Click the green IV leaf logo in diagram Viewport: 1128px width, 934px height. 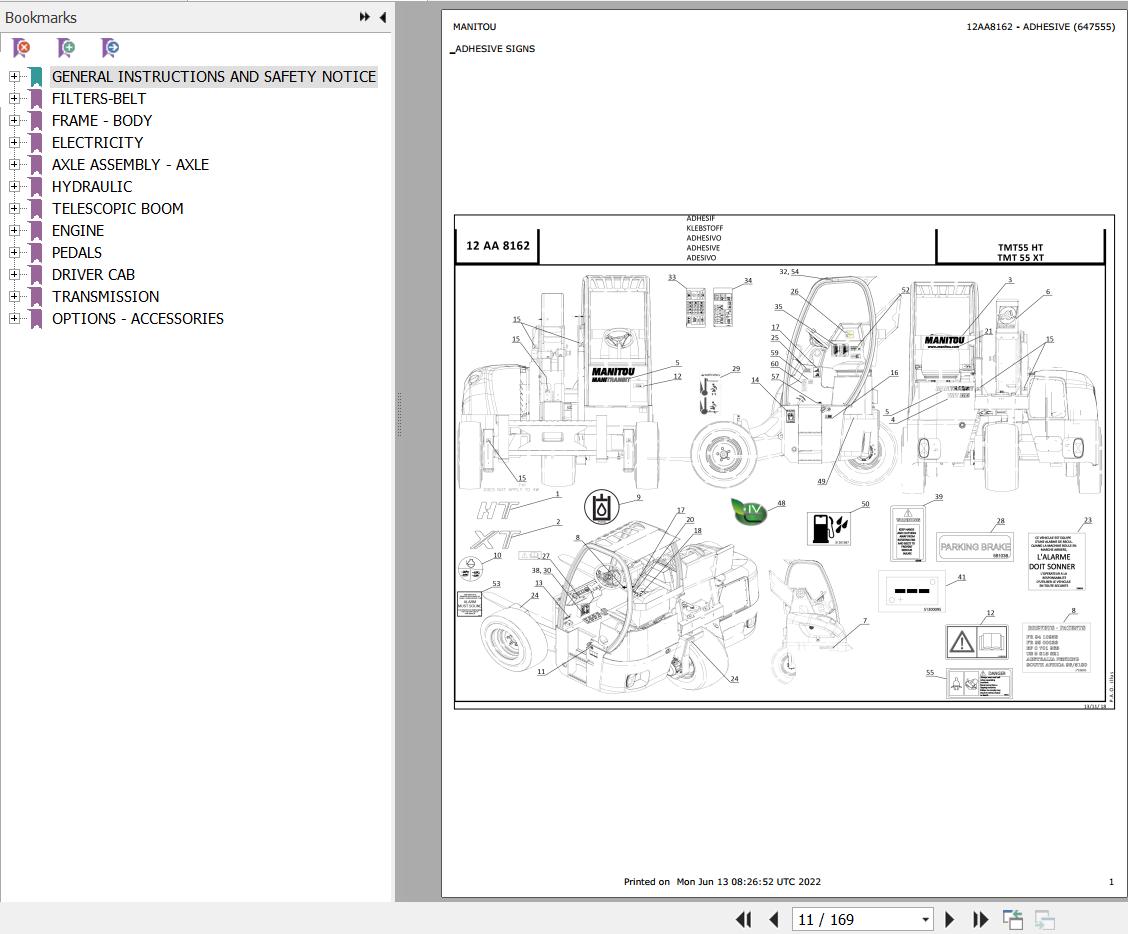[x=749, y=510]
